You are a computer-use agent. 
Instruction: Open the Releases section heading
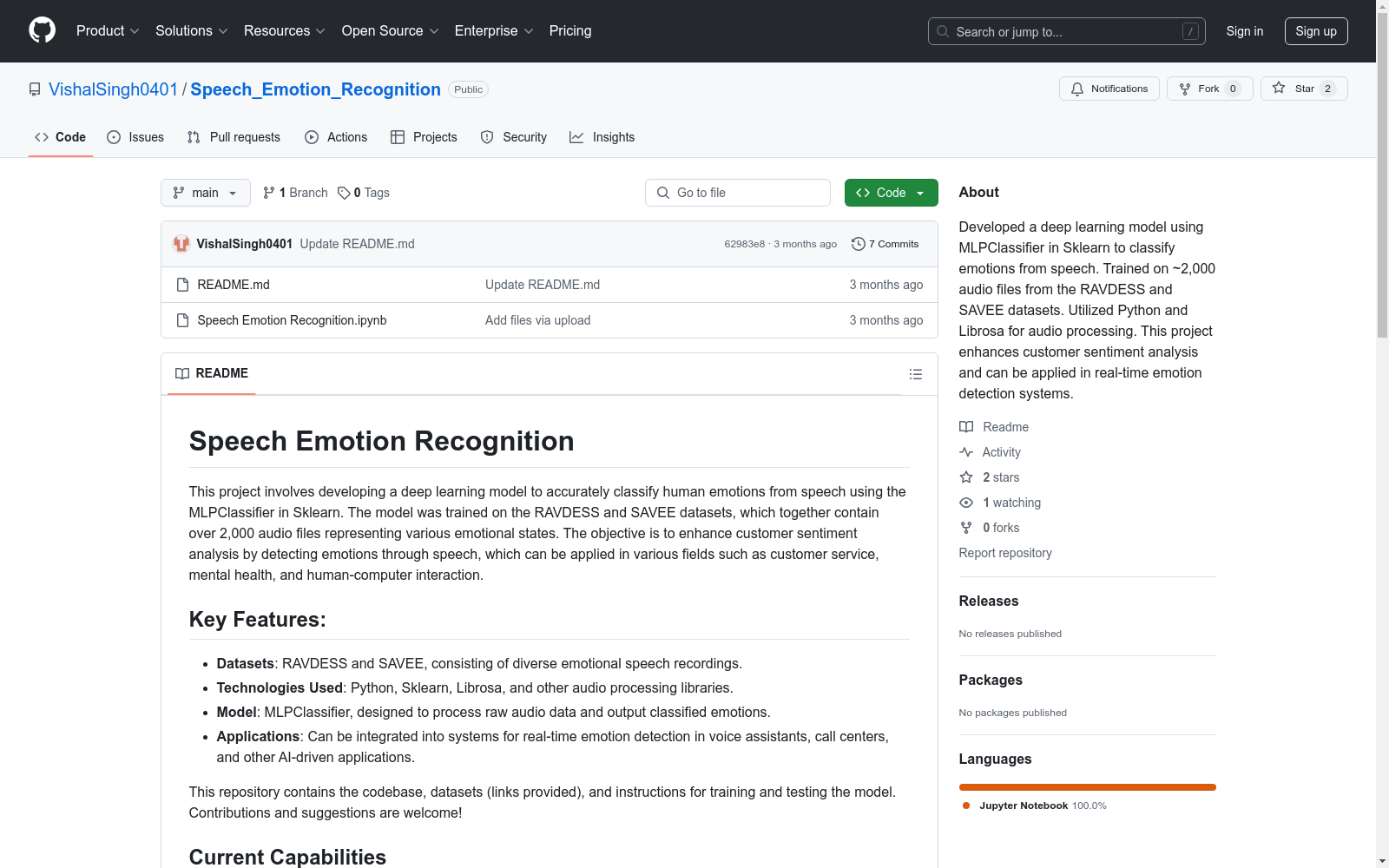pos(989,601)
